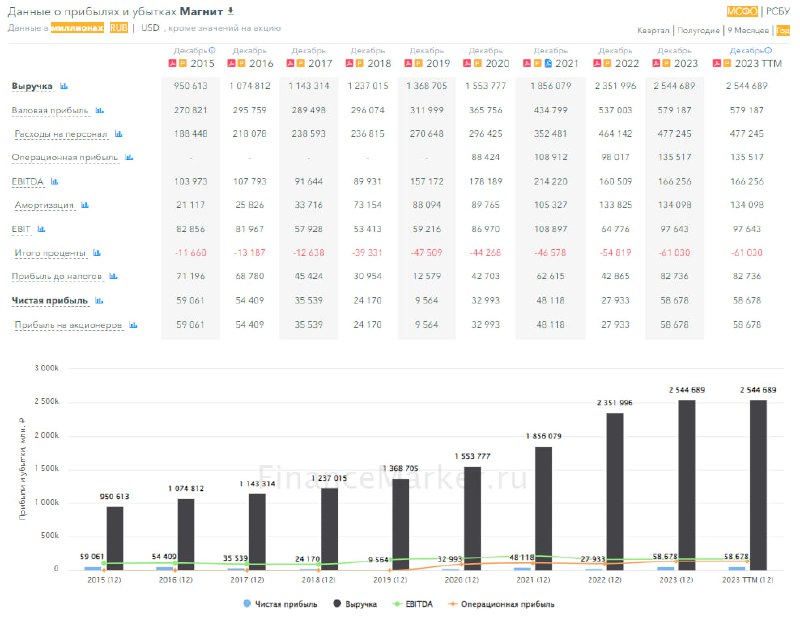Toggle Чистая прибыль series in chart legend

point(281,604)
